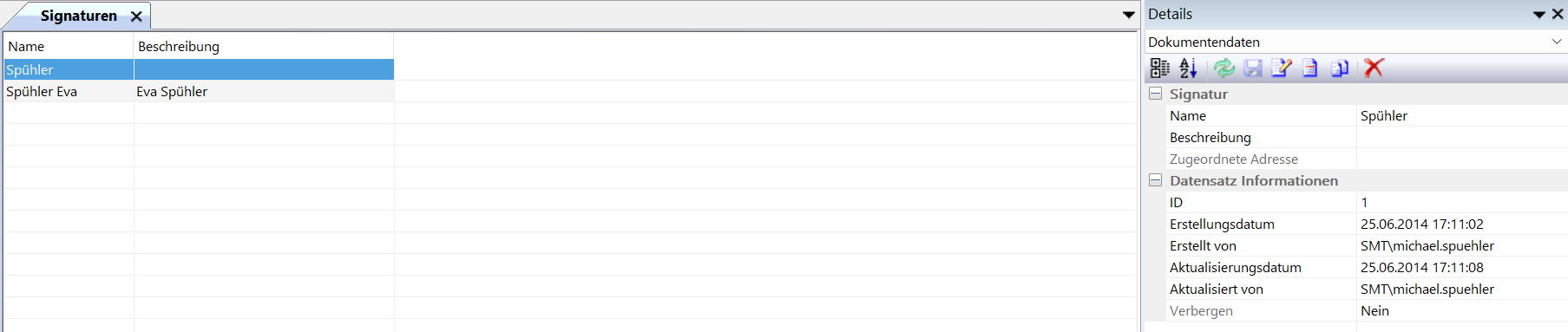Screen dimensions: 1568x332
Task: Select the Spühler Eva row
Action: 199,91
